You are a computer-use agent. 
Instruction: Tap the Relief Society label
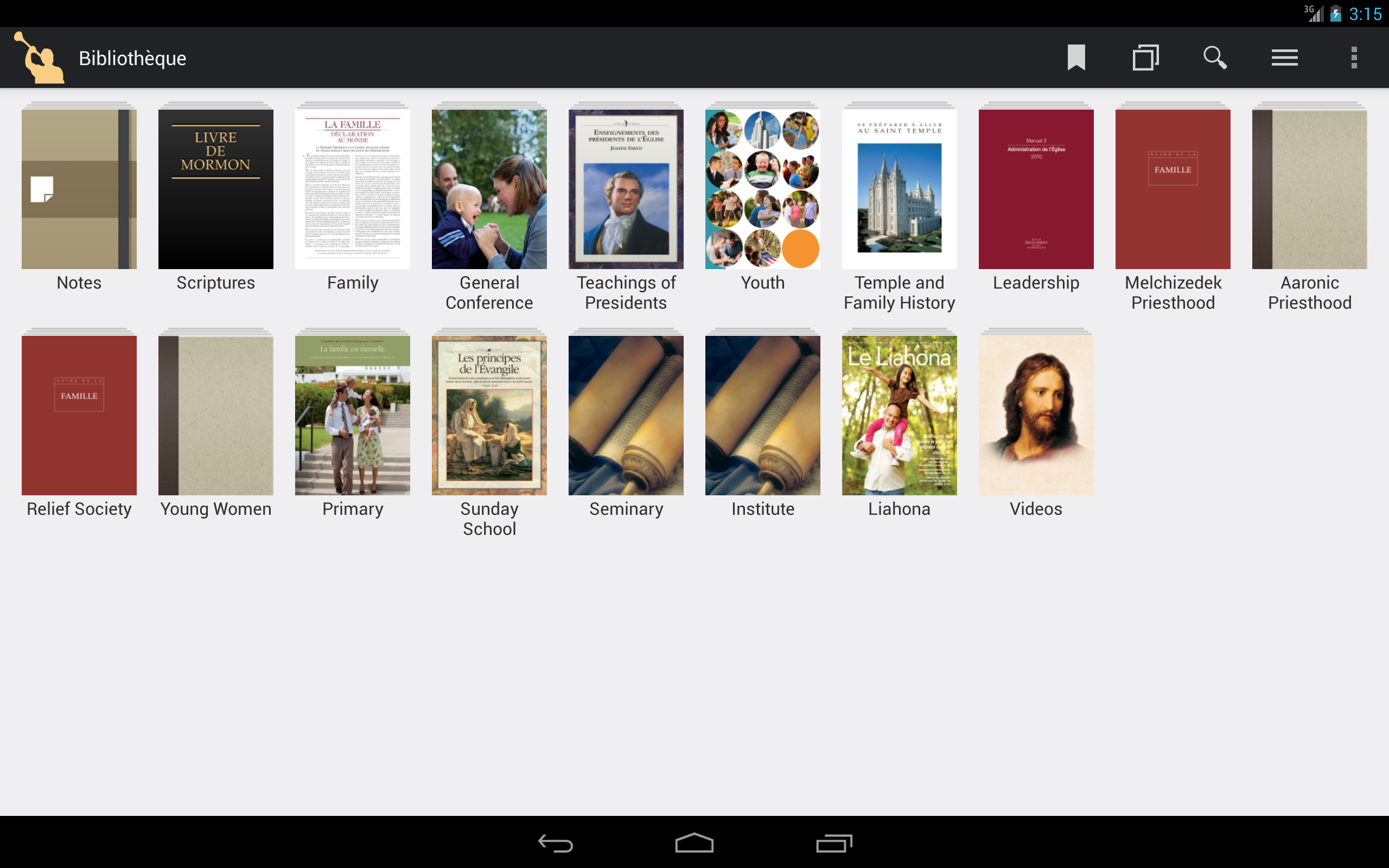click(79, 509)
